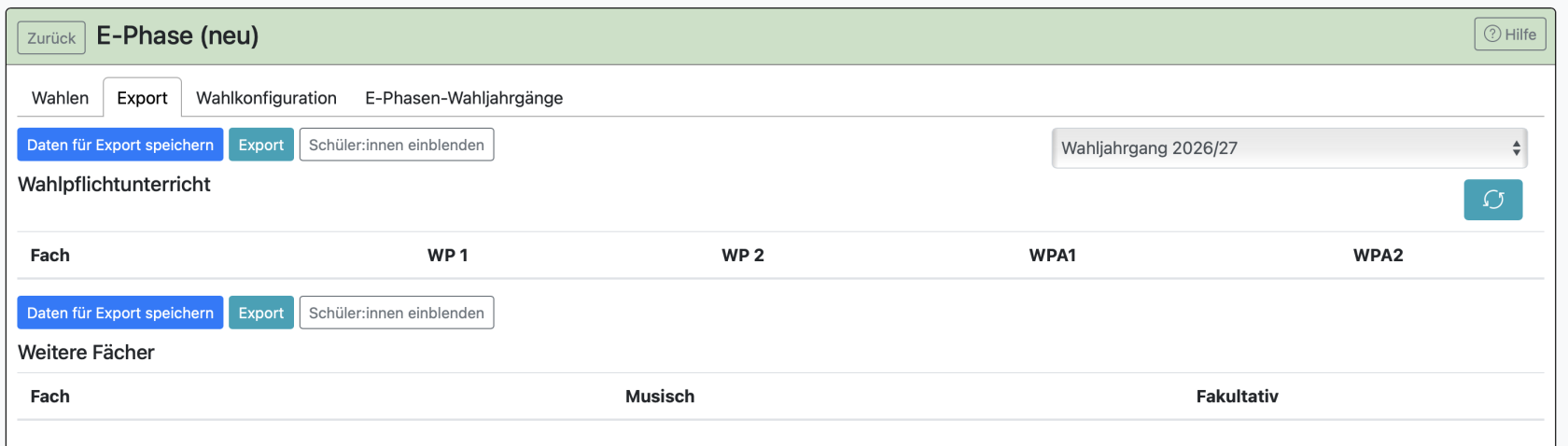Open Hilfe with the question mark icon
1568x446 pixels.
(x=1509, y=35)
